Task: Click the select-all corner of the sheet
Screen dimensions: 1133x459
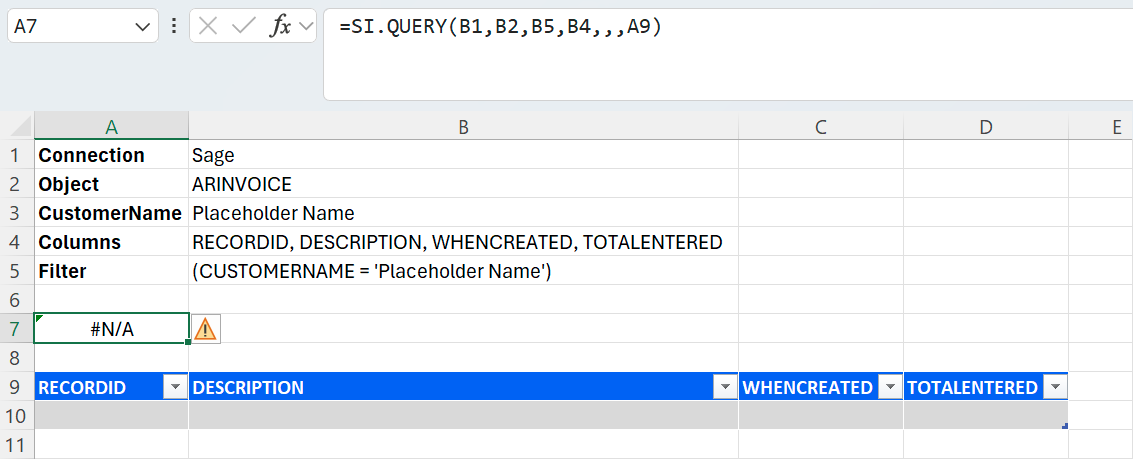Action: pyautogui.click(x=17, y=126)
